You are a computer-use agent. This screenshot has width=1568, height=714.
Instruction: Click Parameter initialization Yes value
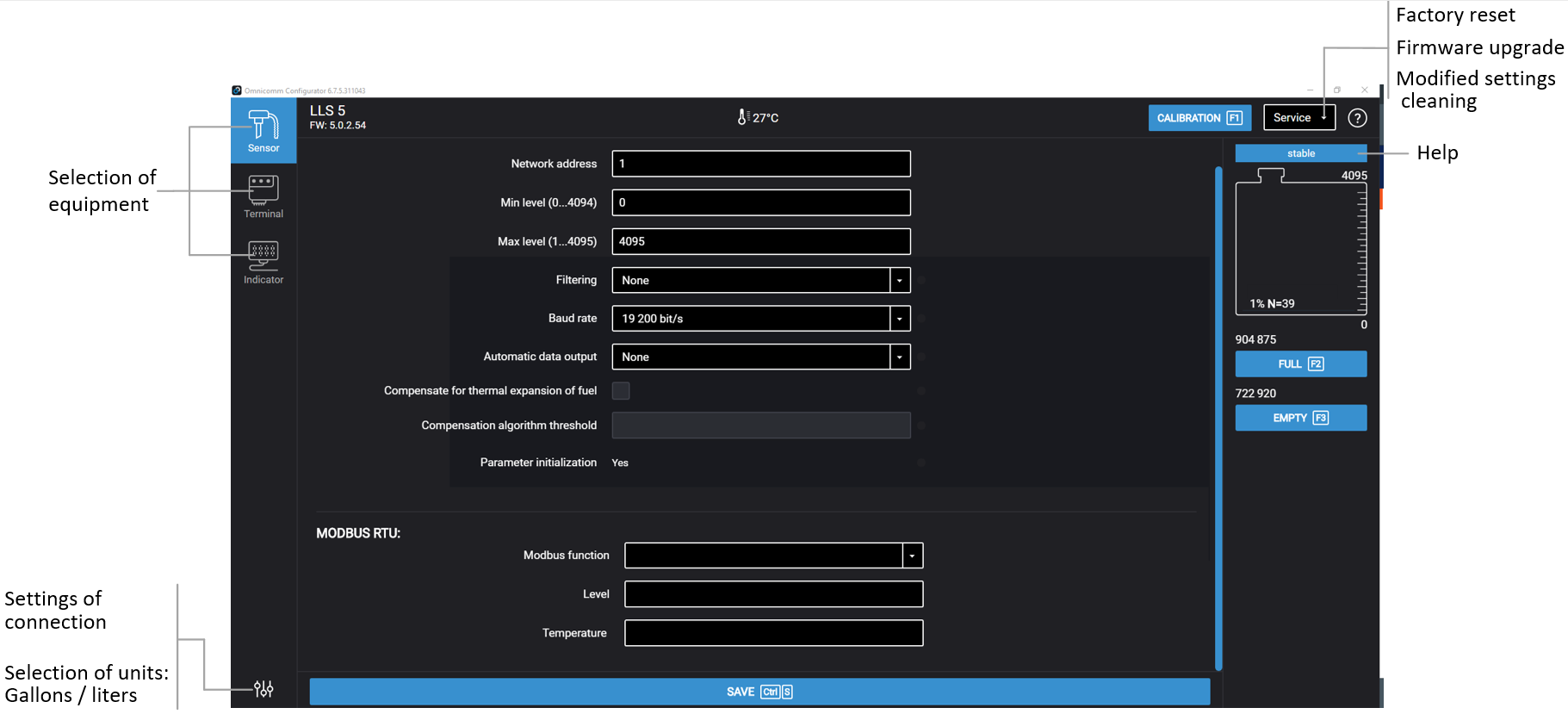(620, 463)
